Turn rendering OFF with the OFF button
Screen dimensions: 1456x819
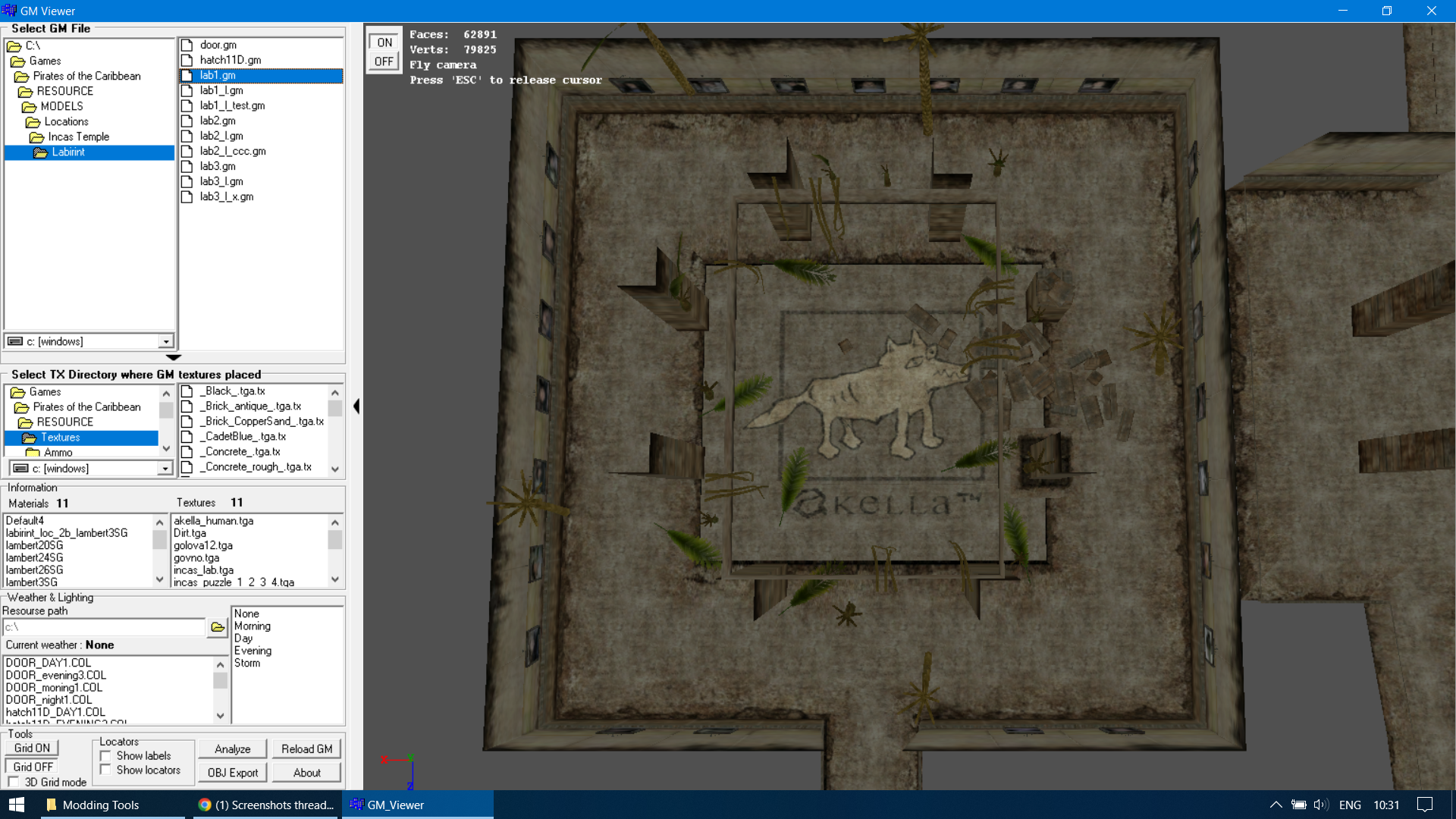384,61
